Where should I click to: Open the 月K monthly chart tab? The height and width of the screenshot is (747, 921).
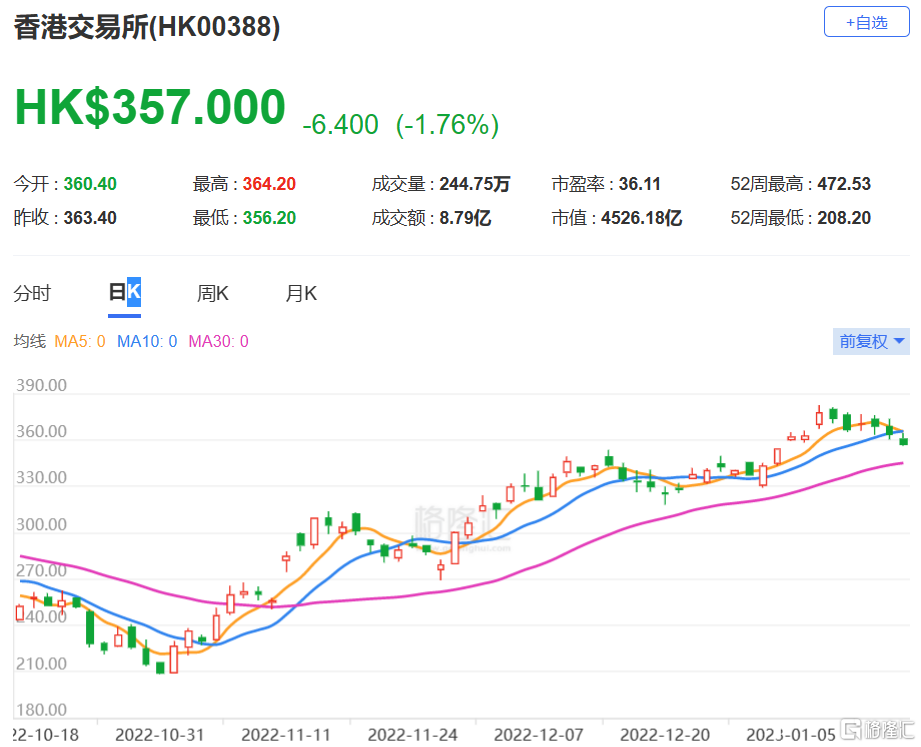point(301,292)
